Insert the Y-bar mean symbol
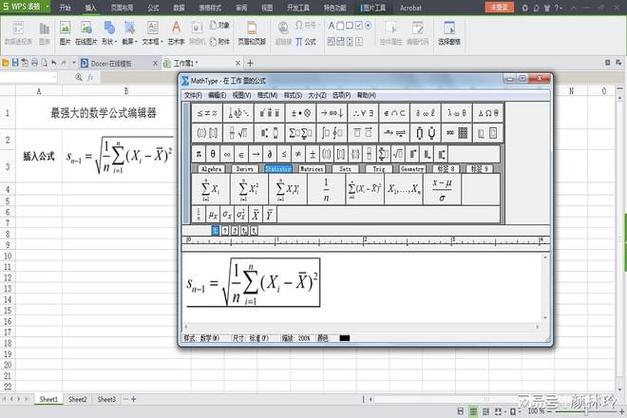This screenshot has width=627, height=418. [269, 215]
